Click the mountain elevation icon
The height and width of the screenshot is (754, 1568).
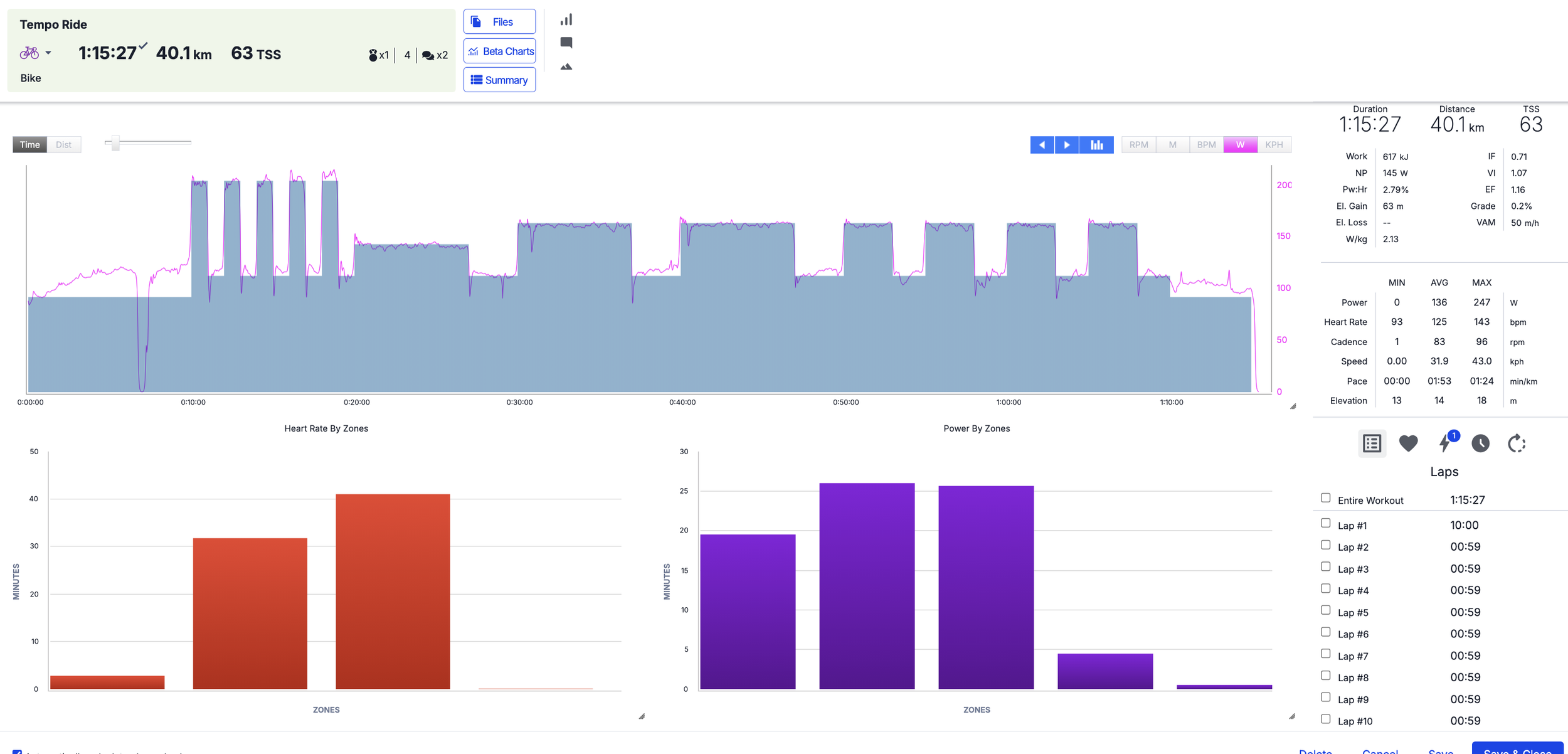pos(566,66)
